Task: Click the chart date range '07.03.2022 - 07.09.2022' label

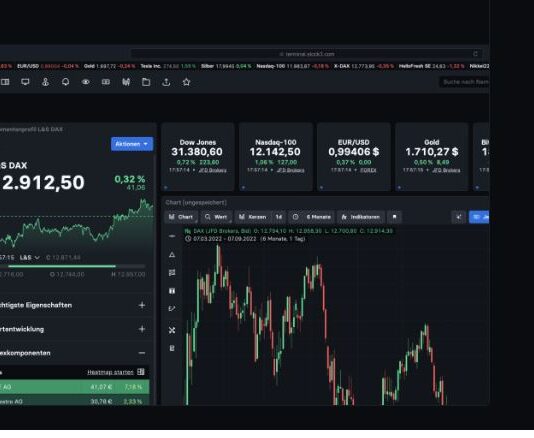Action: point(224,239)
